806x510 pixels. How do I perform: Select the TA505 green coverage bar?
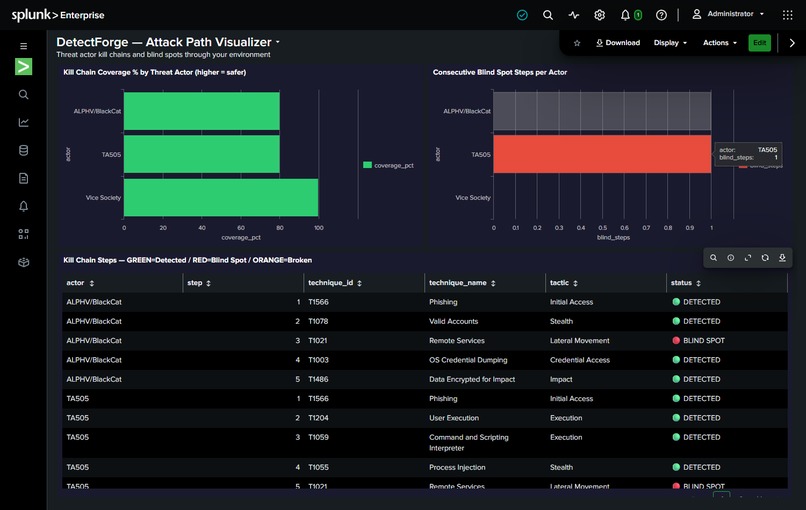pyautogui.click(x=202, y=154)
